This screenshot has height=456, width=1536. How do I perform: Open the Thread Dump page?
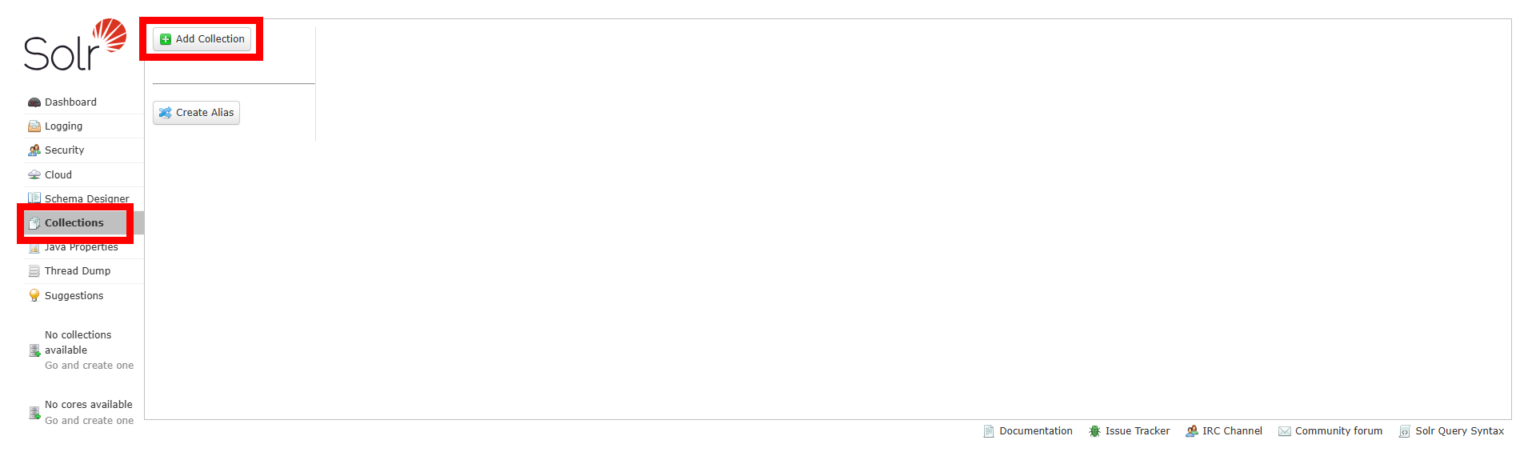point(77,271)
